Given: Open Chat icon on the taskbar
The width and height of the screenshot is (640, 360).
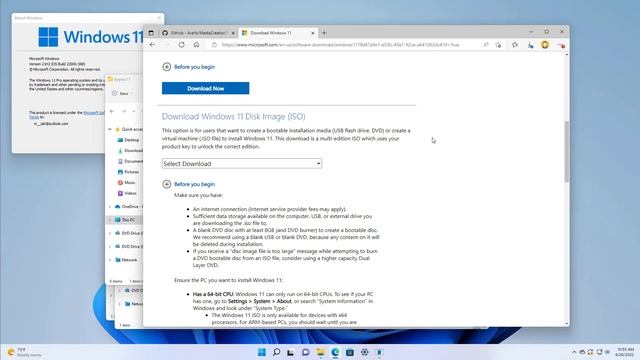Looking at the screenshot, I should coord(305,352).
